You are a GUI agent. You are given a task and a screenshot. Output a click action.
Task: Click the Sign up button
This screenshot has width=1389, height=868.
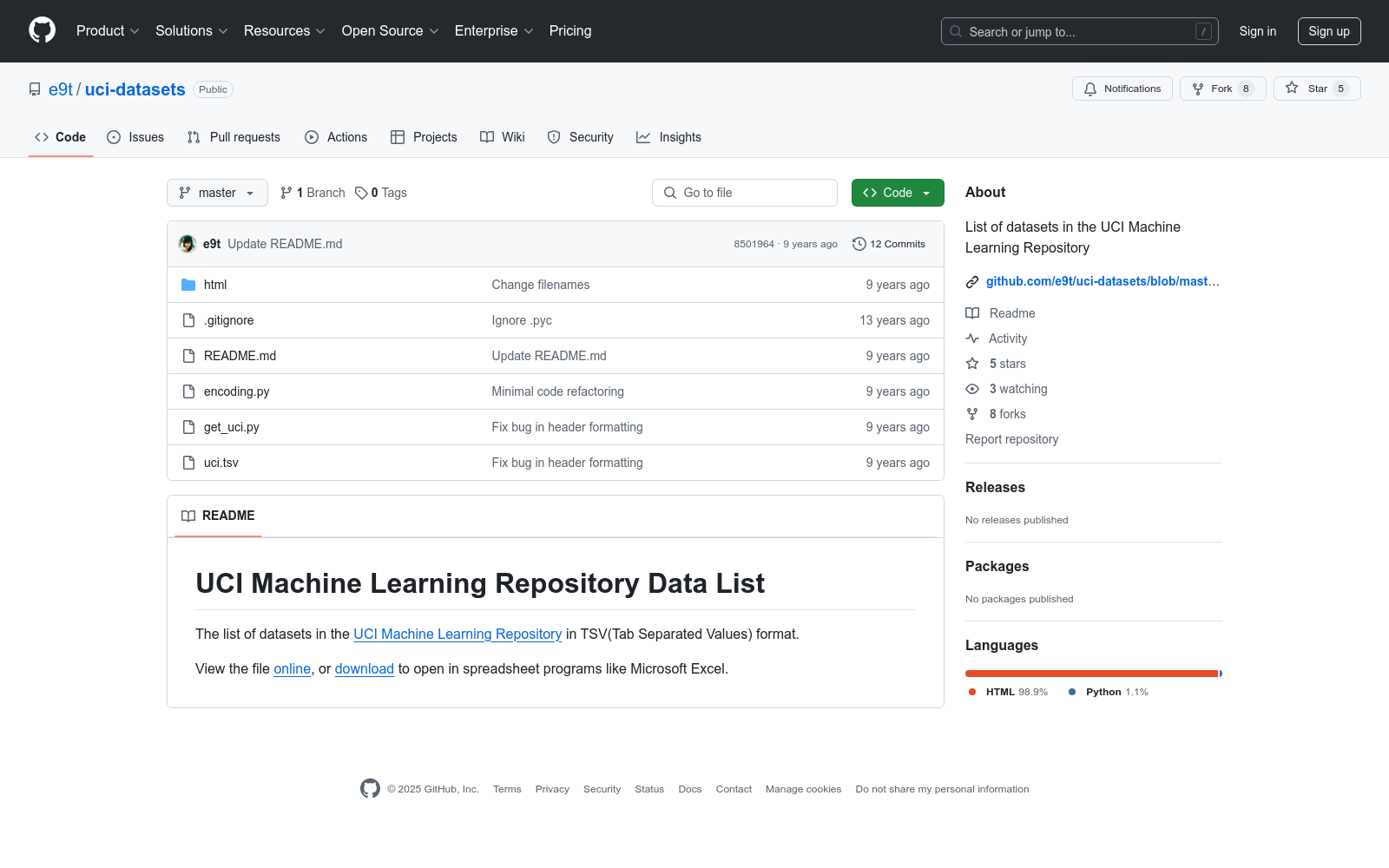1329,31
